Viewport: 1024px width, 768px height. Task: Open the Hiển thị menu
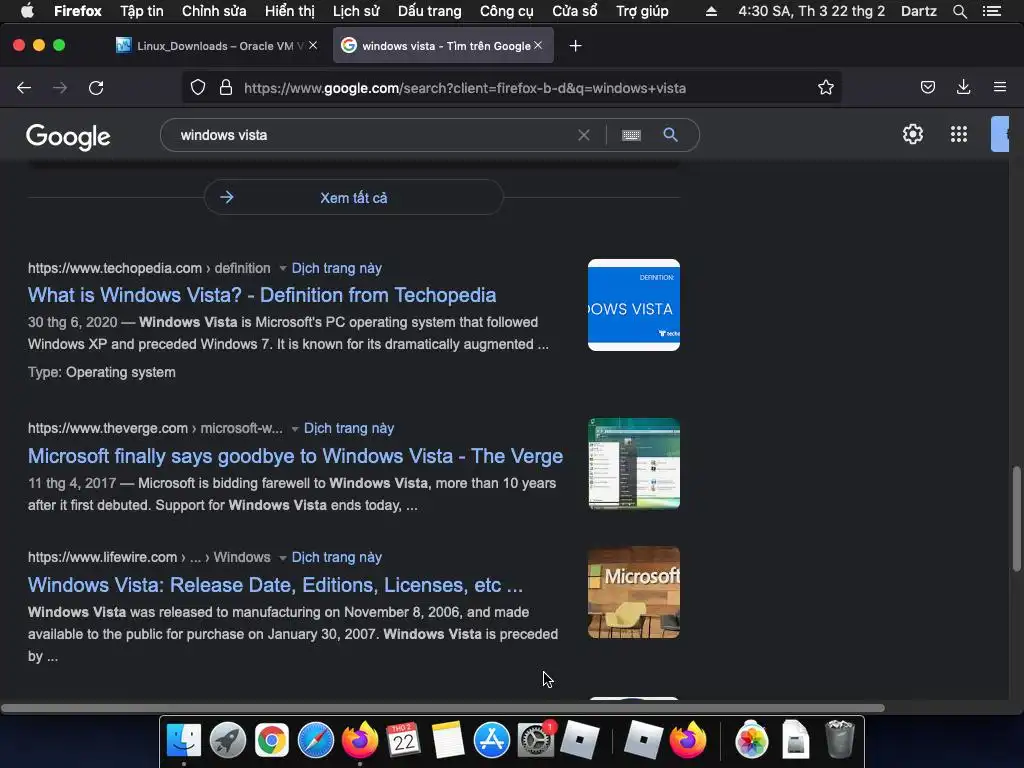(x=289, y=11)
